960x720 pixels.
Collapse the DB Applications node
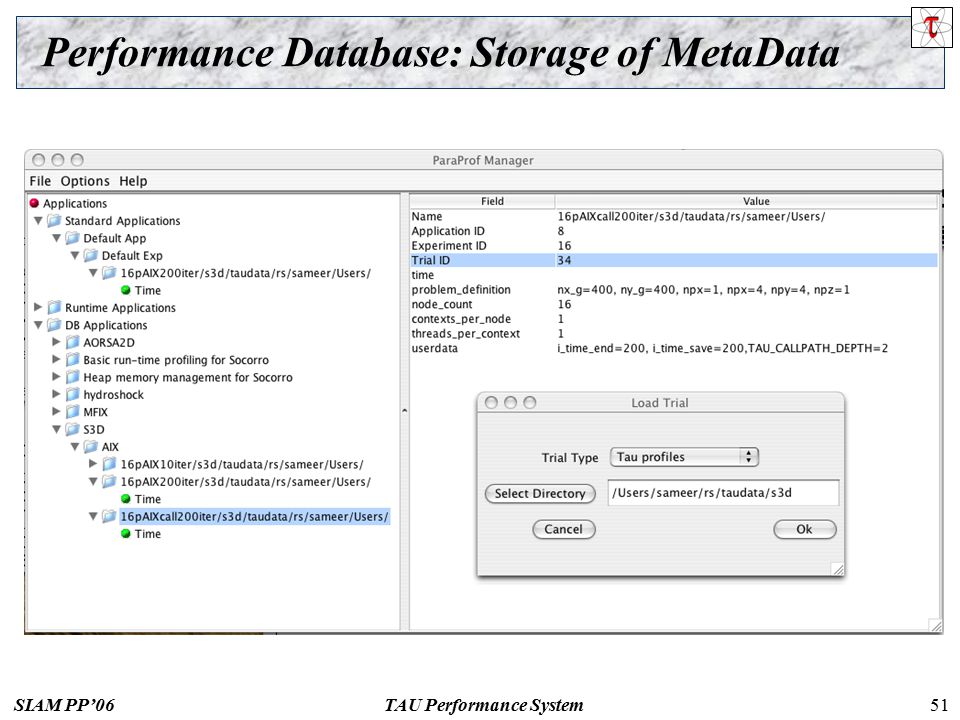tap(38, 325)
